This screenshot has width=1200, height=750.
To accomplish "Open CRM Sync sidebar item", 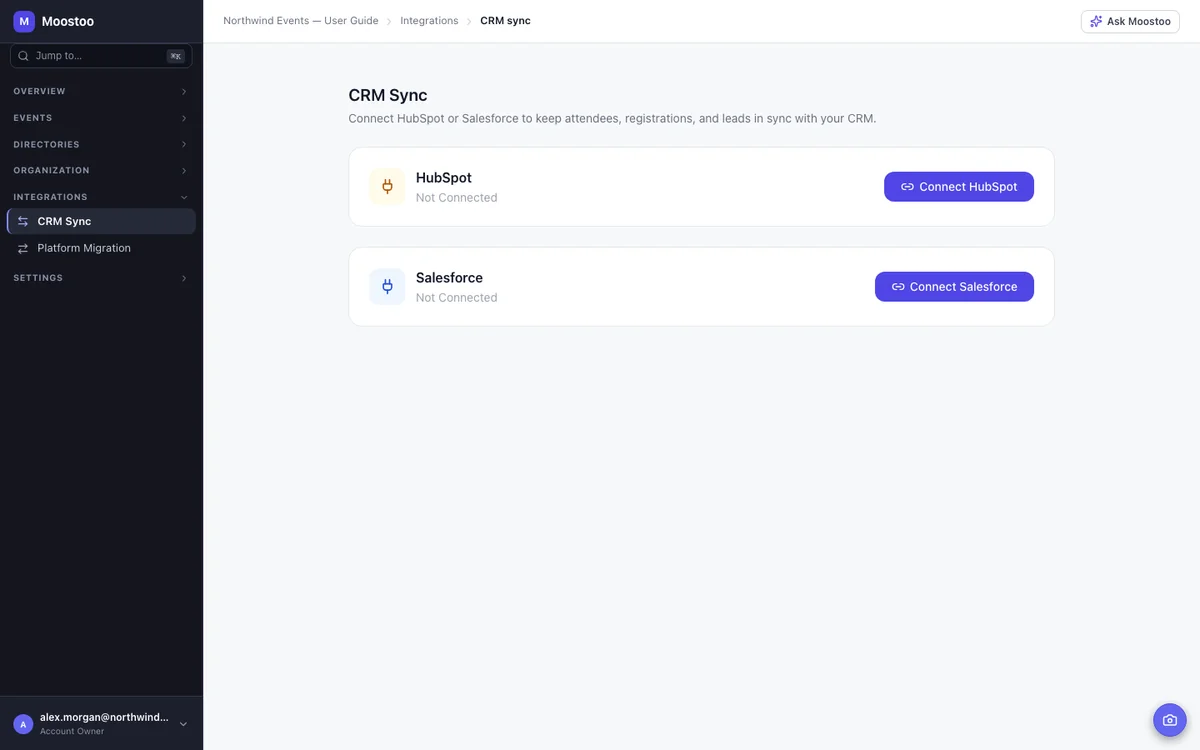I will click(101, 222).
